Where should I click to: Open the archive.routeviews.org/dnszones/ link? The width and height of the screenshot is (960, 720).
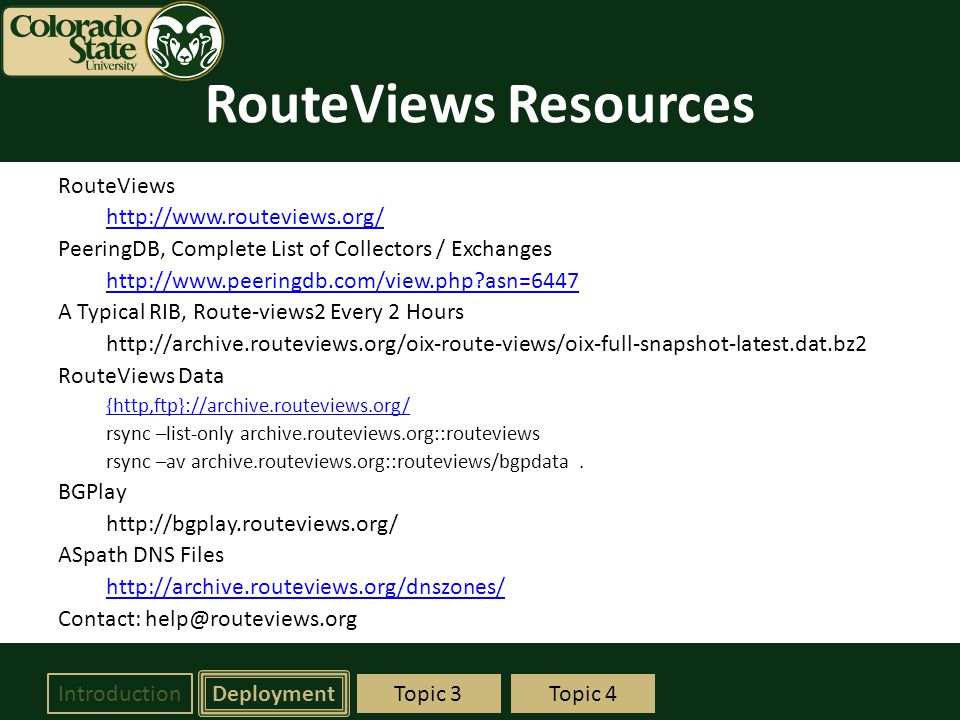click(x=306, y=587)
